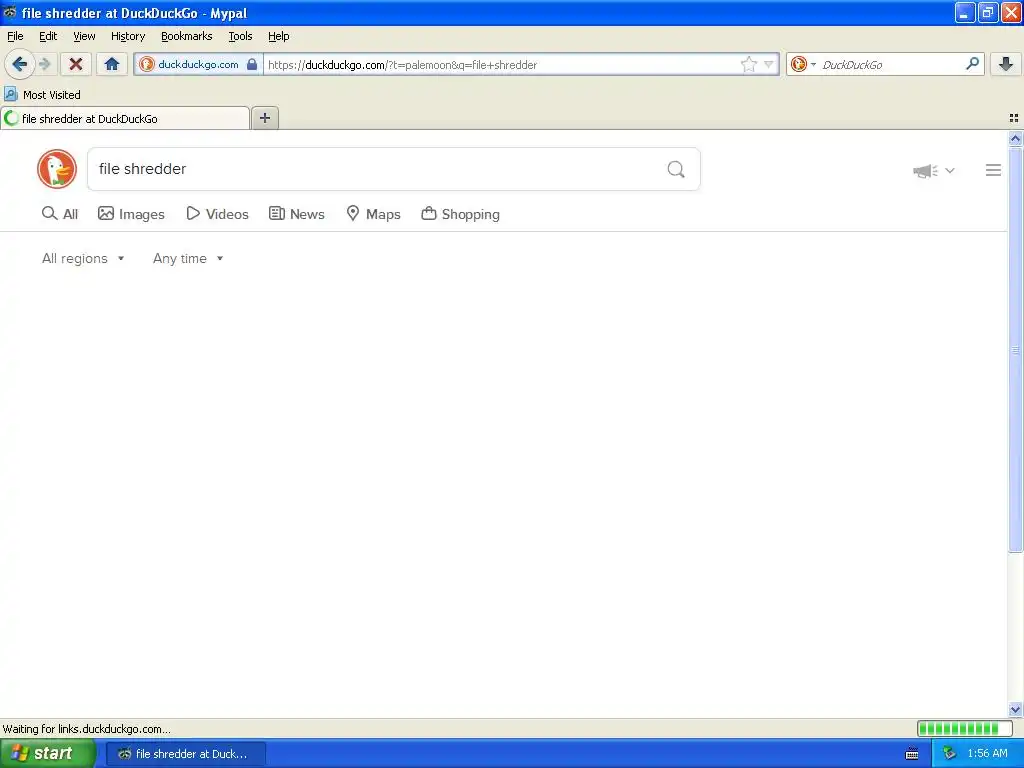Click the vertical scrollbar thumb
1024x768 pixels.
[1015, 349]
